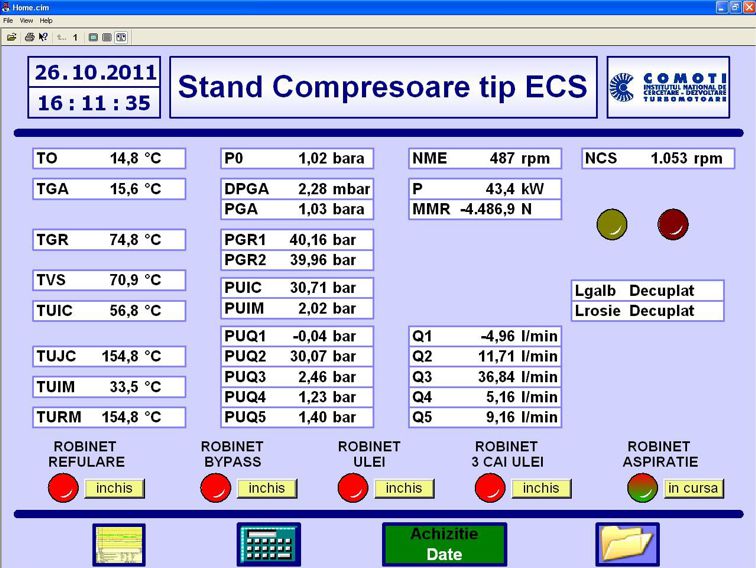Viewport: 756px width, 568px height.
Task: Click the Stand Compresoare tip ECS title
Action: (x=383, y=87)
